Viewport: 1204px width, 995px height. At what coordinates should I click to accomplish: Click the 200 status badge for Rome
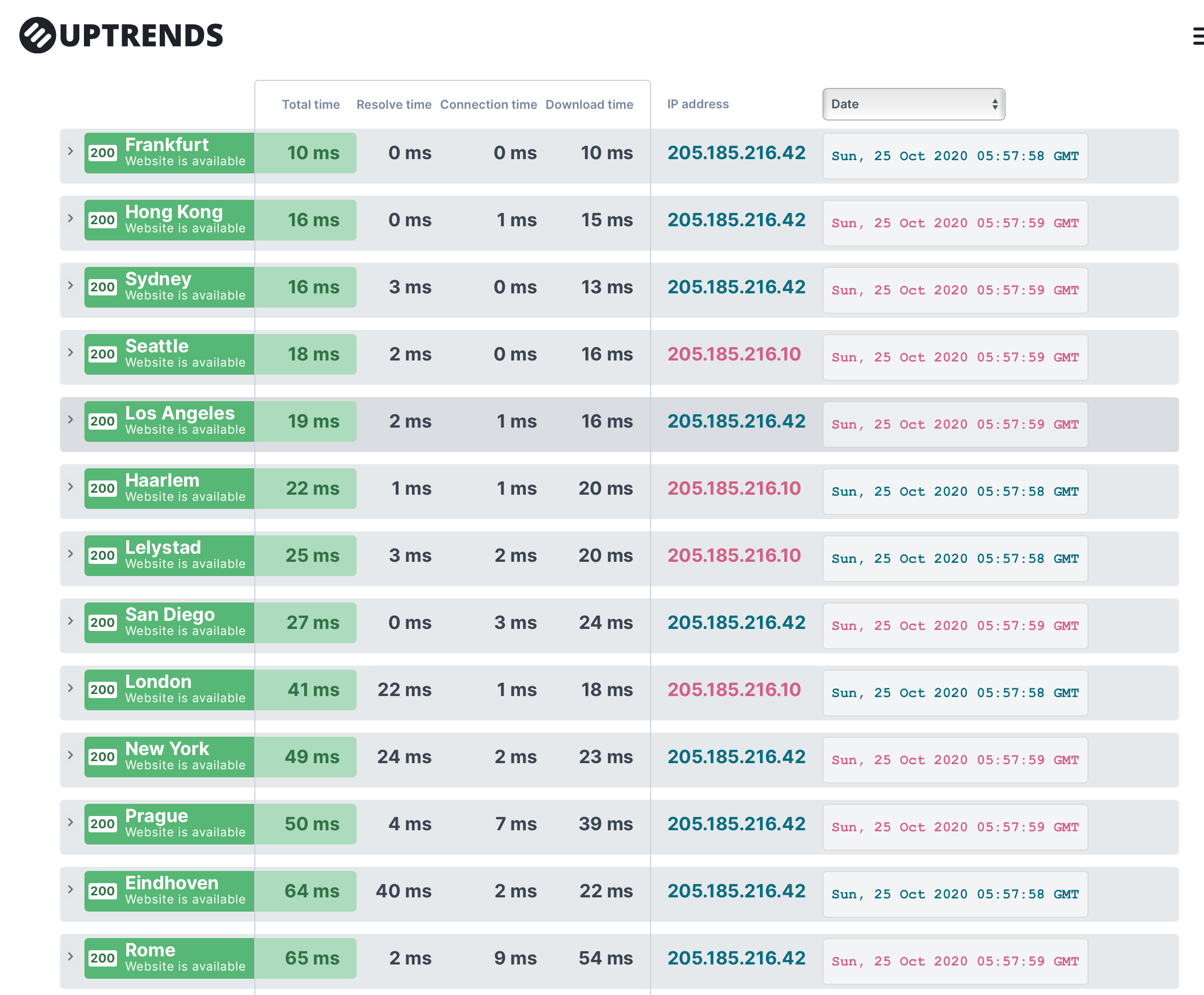coord(103,958)
